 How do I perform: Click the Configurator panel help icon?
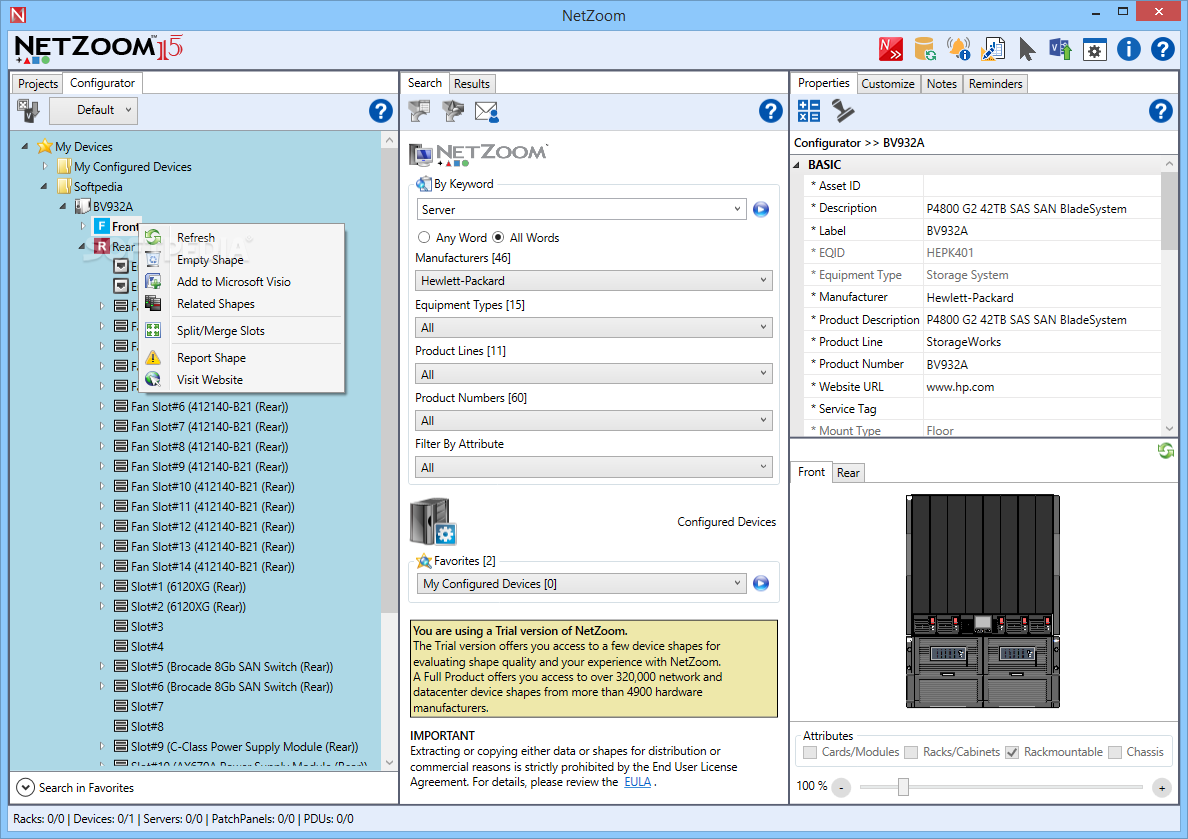[380, 111]
